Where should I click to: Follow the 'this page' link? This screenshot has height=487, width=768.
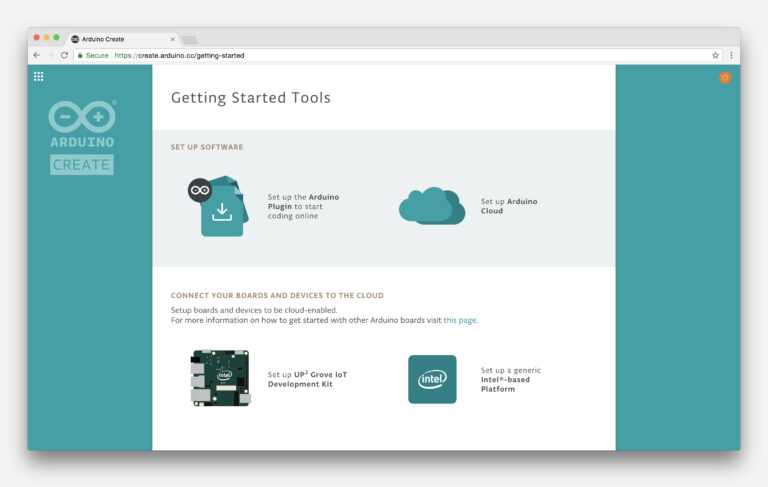click(x=460, y=320)
